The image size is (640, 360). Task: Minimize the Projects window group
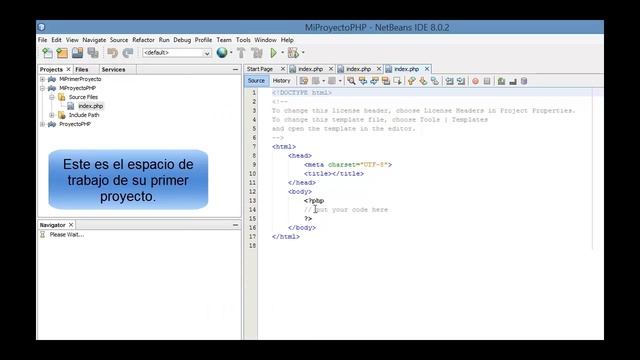click(235, 69)
